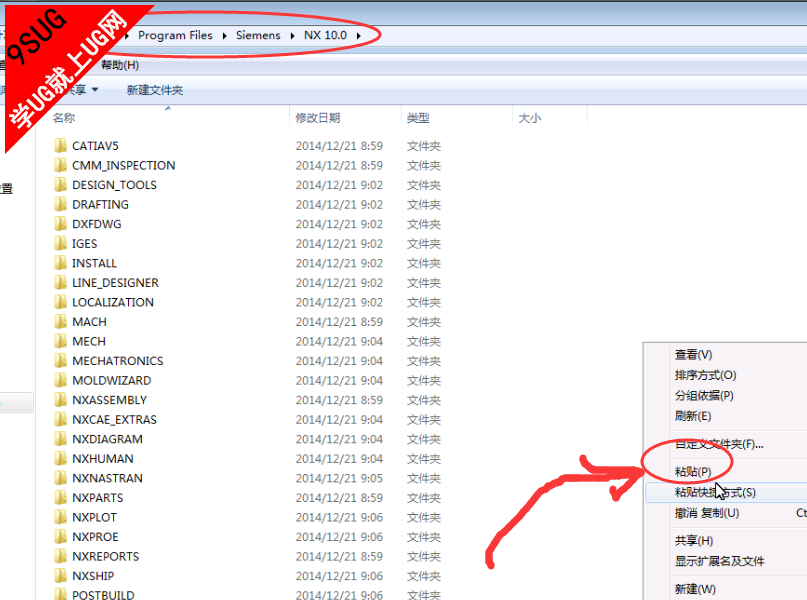The image size is (807, 600).
Task: Select the NXPLOT folder icon
Action: coord(60,517)
